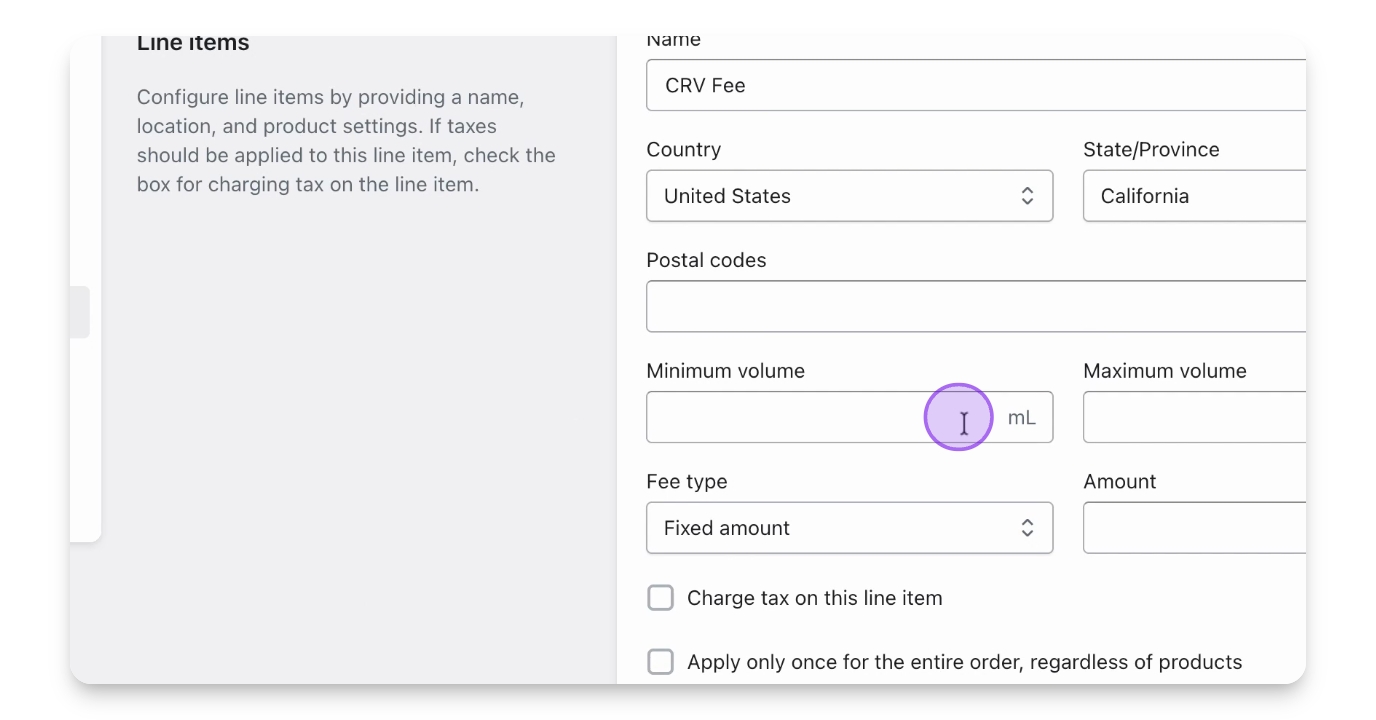Check the Apply only once for entire order box

coord(661,662)
